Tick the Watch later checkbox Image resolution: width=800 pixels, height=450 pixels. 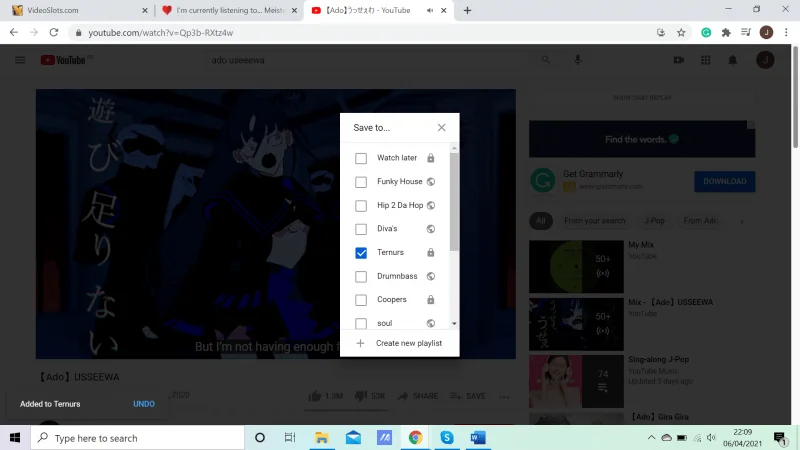(x=361, y=158)
